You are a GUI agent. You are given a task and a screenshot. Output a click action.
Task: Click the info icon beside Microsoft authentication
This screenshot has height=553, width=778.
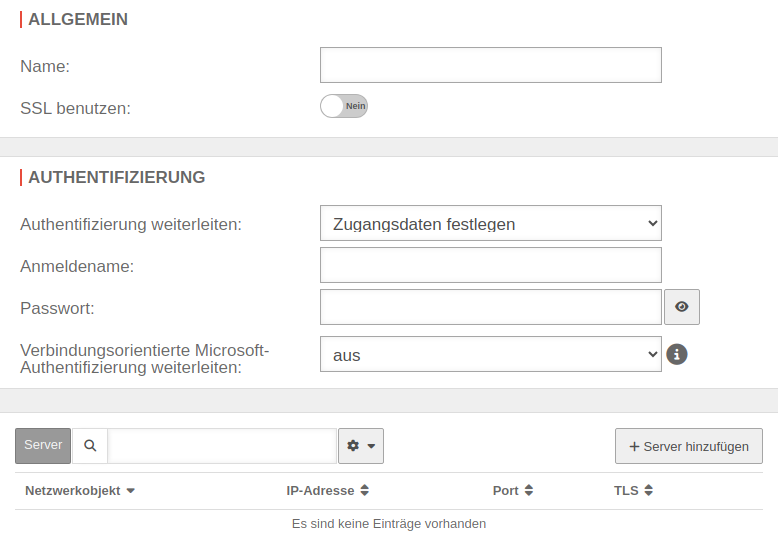[677, 354]
